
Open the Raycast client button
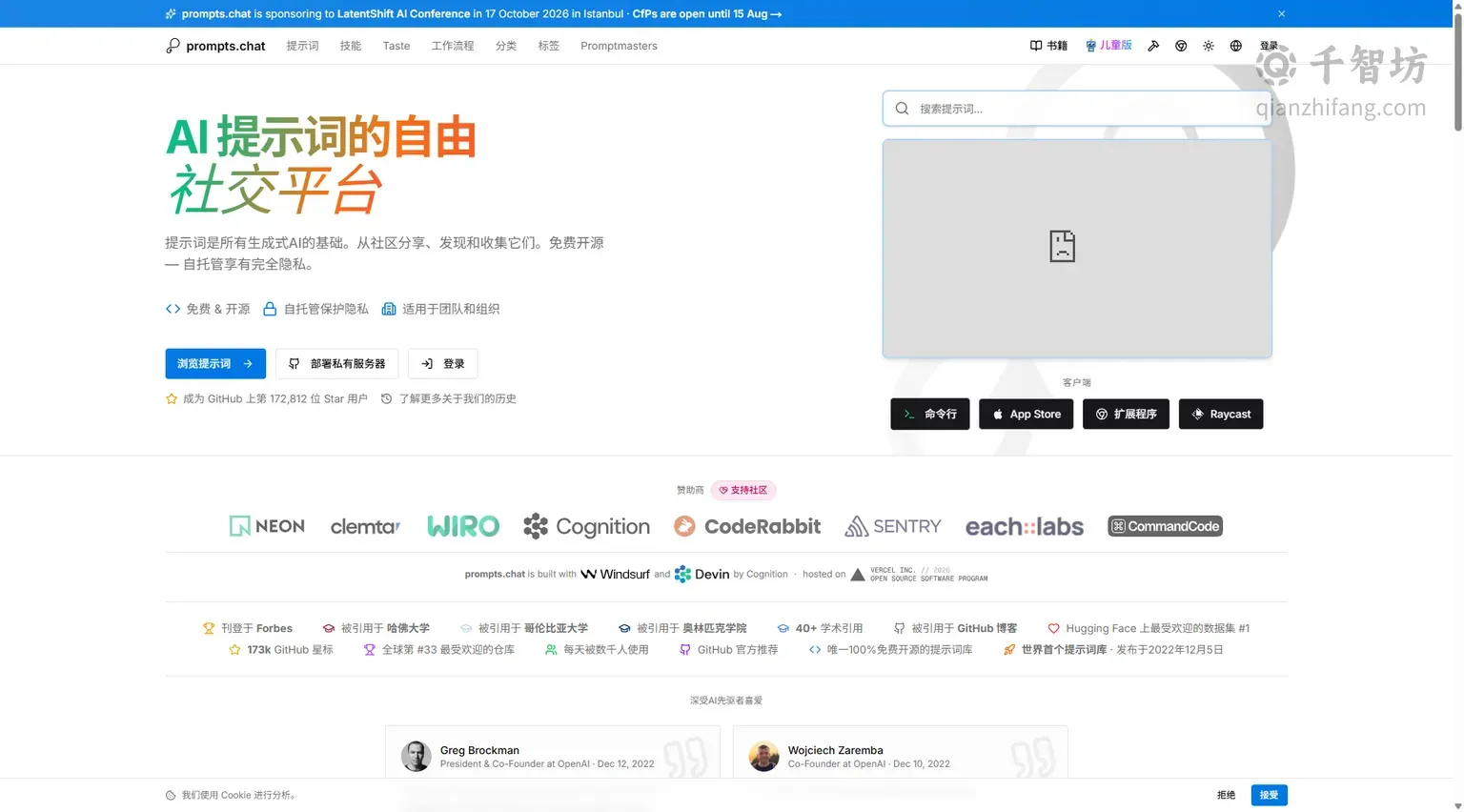pos(1221,415)
